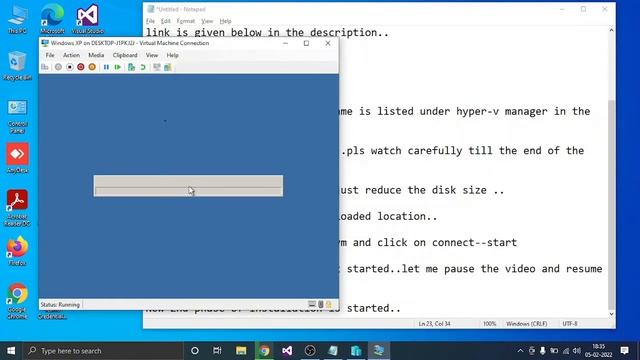Image resolution: width=640 pixels, height=360 pixels.
Task: Click the Enhanced Session toolbar icon
Action: tap(157, 67)
